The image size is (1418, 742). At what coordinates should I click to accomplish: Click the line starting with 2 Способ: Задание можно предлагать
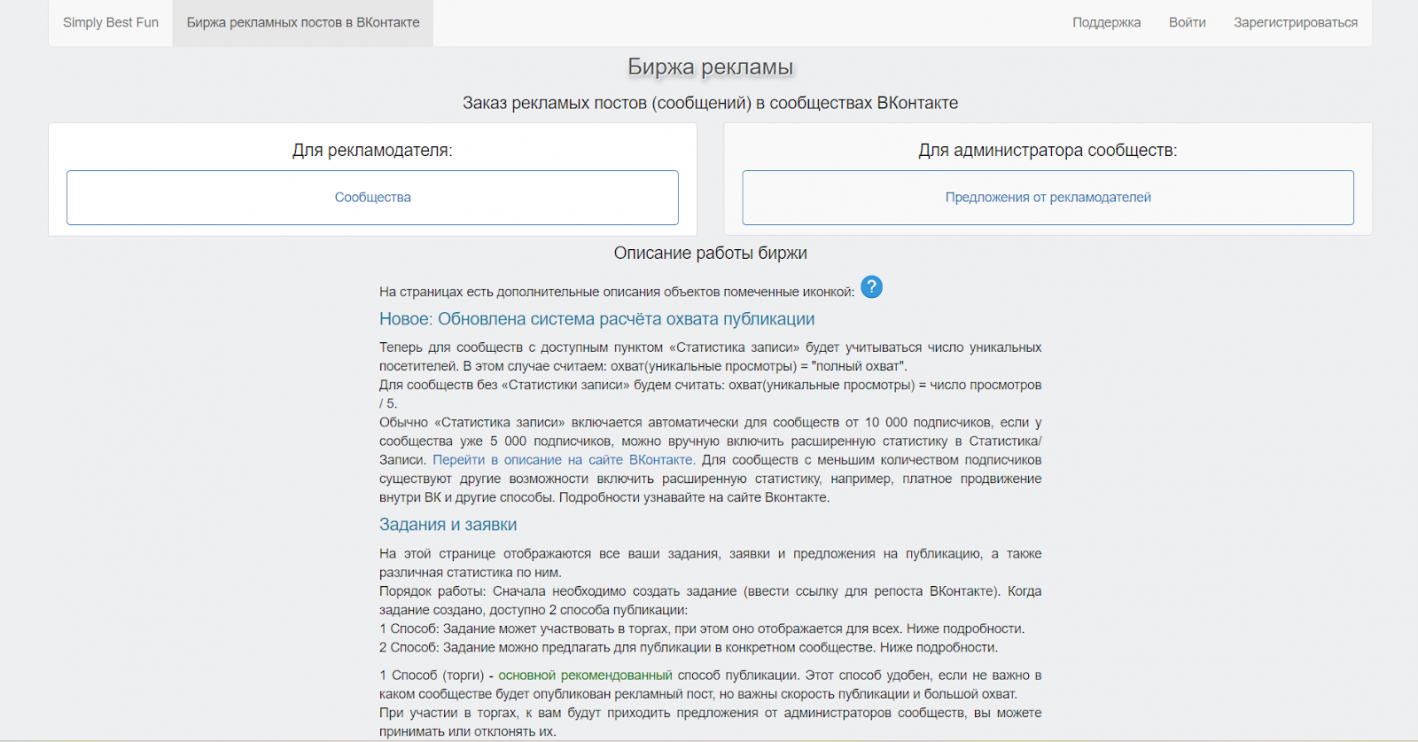(x=688, y=647)
